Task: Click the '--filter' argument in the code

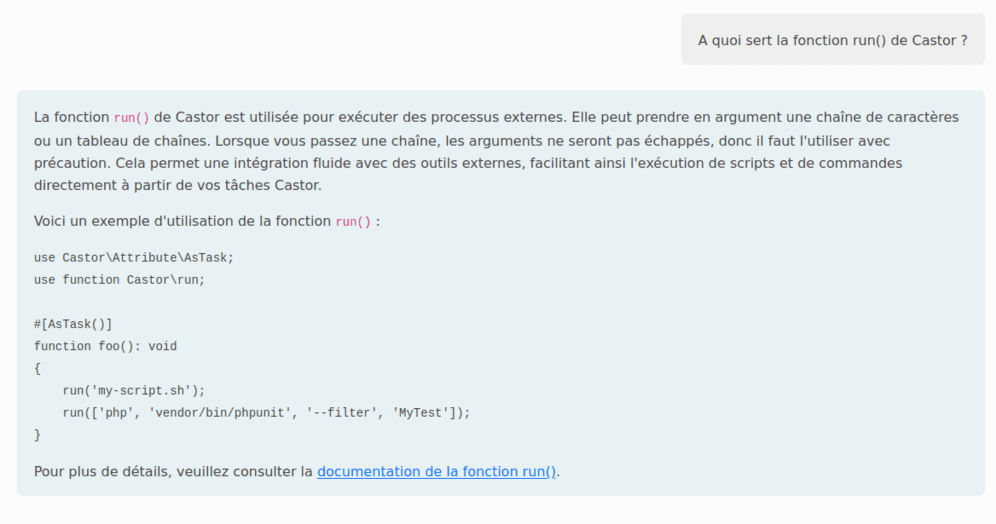Action: point(343,412)
